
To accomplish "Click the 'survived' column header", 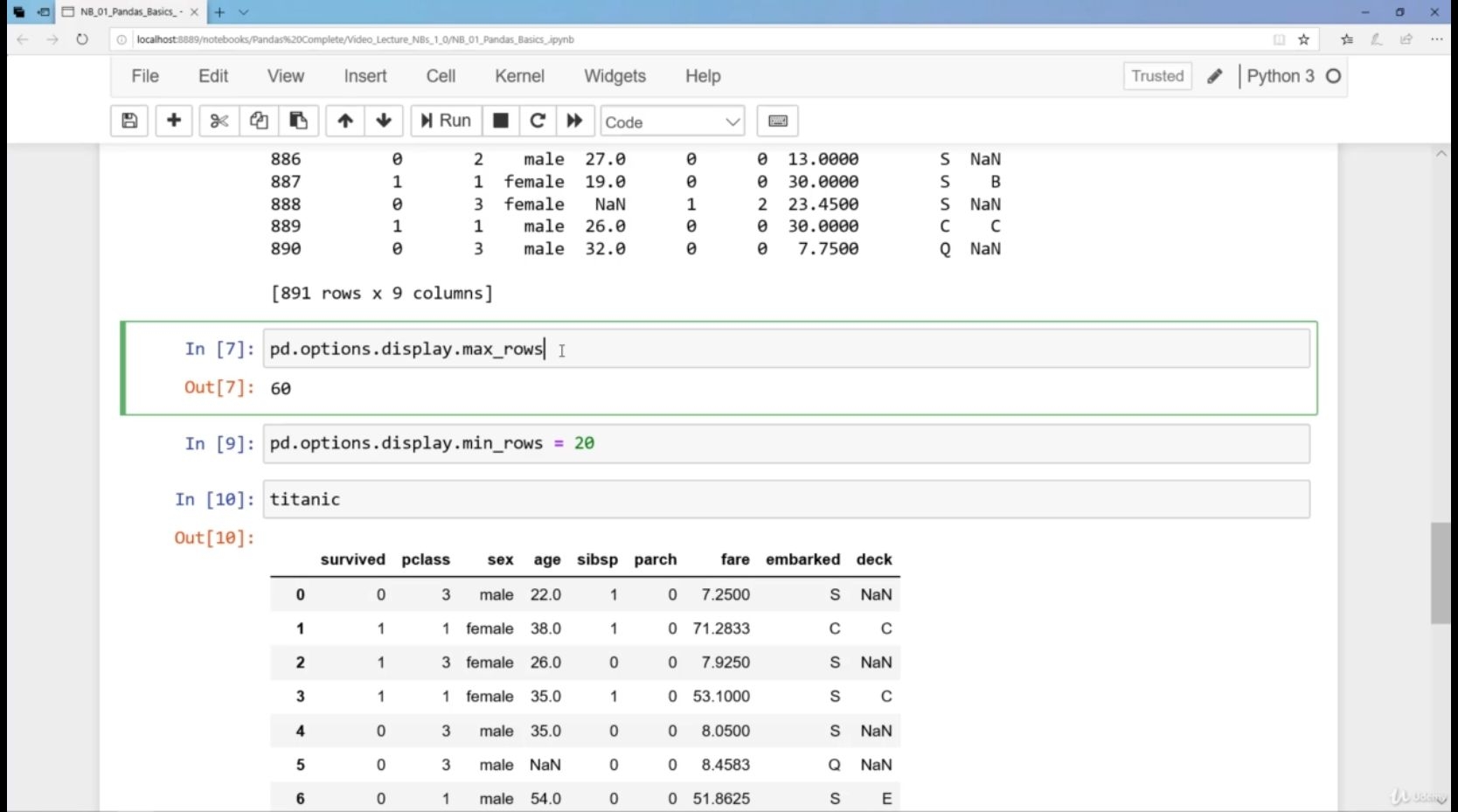I will 352,559.
